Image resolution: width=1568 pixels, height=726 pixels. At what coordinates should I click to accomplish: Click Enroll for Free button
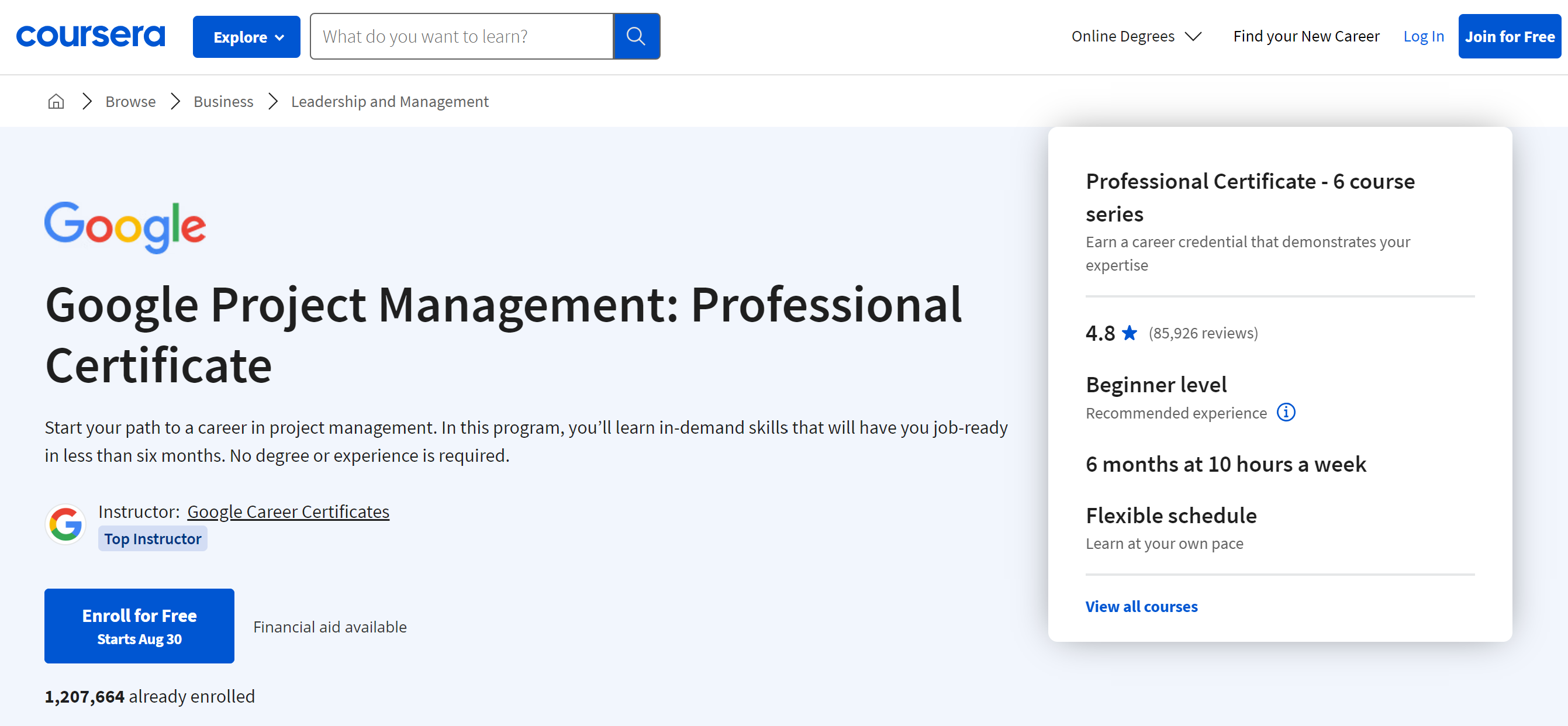coord(139,625)
